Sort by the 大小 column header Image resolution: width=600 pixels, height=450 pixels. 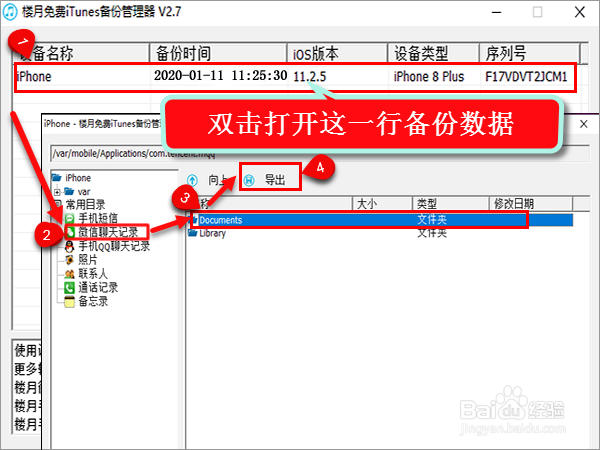pyautogui.click(x=382, y=204)
